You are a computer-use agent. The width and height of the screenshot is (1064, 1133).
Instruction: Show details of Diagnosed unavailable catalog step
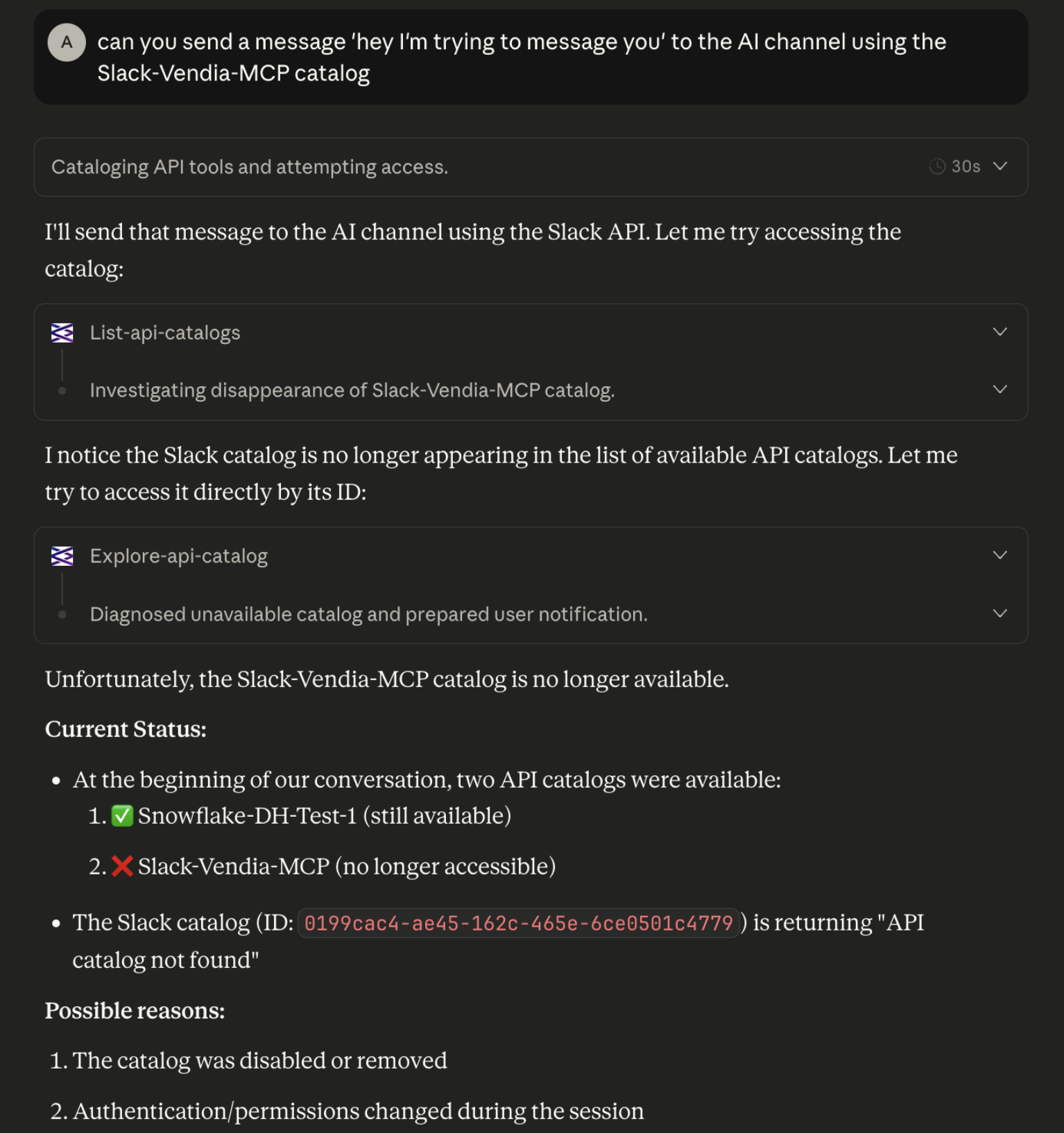pos(999,614)
